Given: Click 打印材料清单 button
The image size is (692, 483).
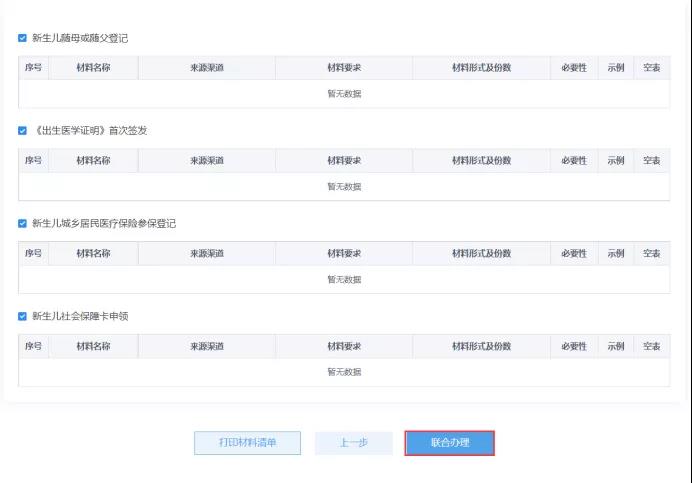Looking at the screenshot, I should [x=248, y=443].
